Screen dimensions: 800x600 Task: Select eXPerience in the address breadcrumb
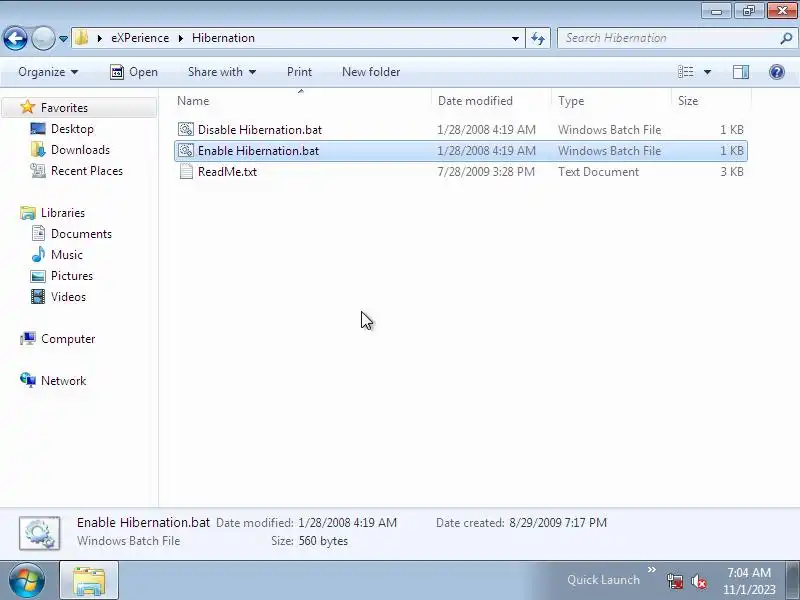click(x=140, y=38)
